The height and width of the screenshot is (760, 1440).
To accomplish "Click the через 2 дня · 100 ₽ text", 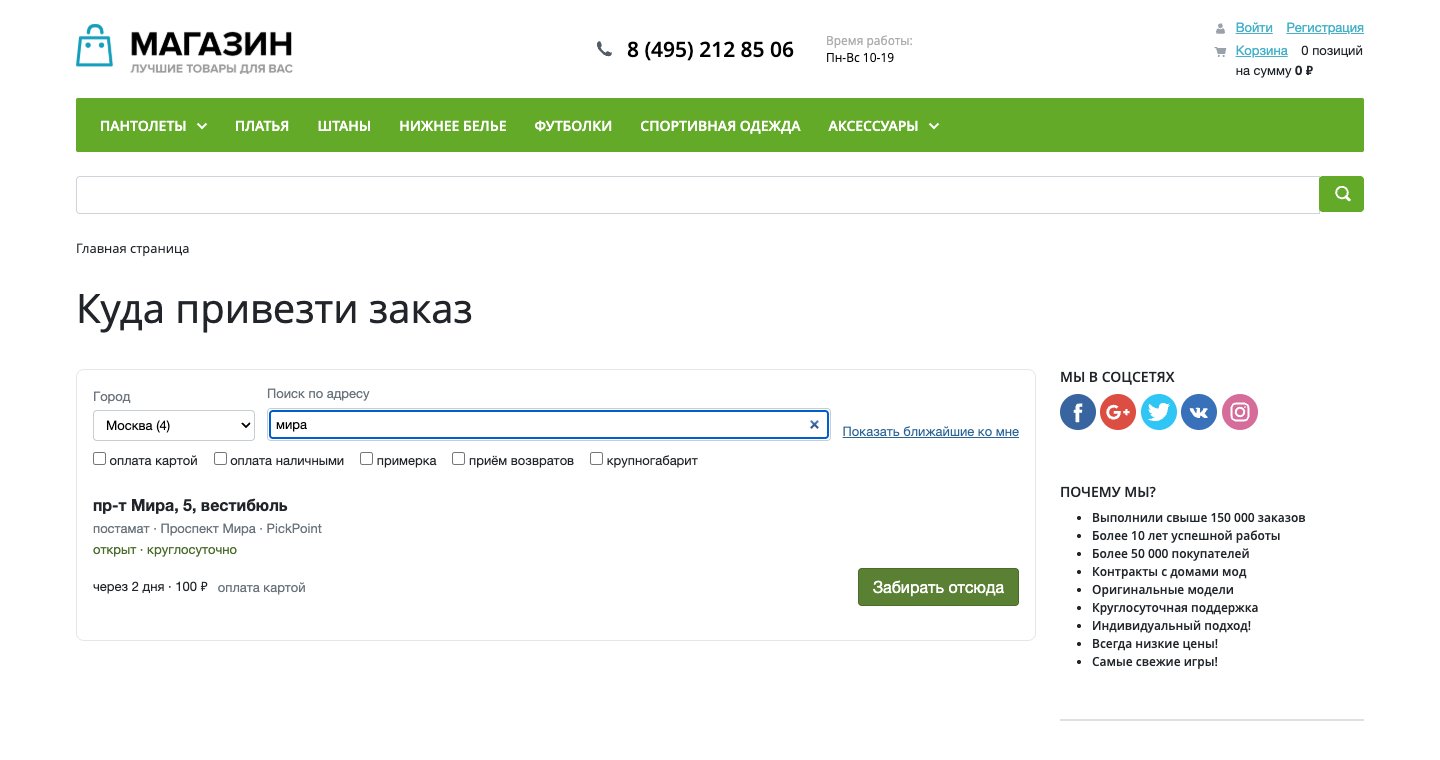I will tap(150, 587).
